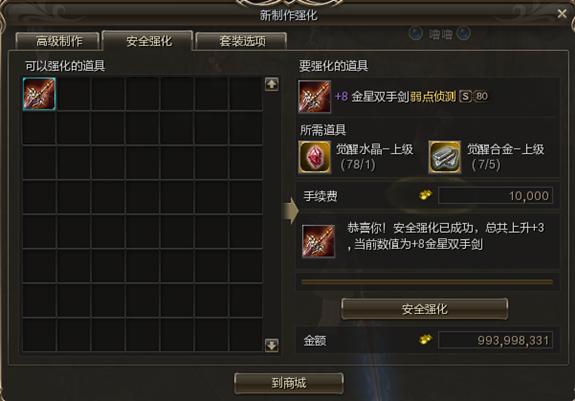Click the sword icon in success message
The height and width of the screenshot is (401, 575).
tap(318, 242)
